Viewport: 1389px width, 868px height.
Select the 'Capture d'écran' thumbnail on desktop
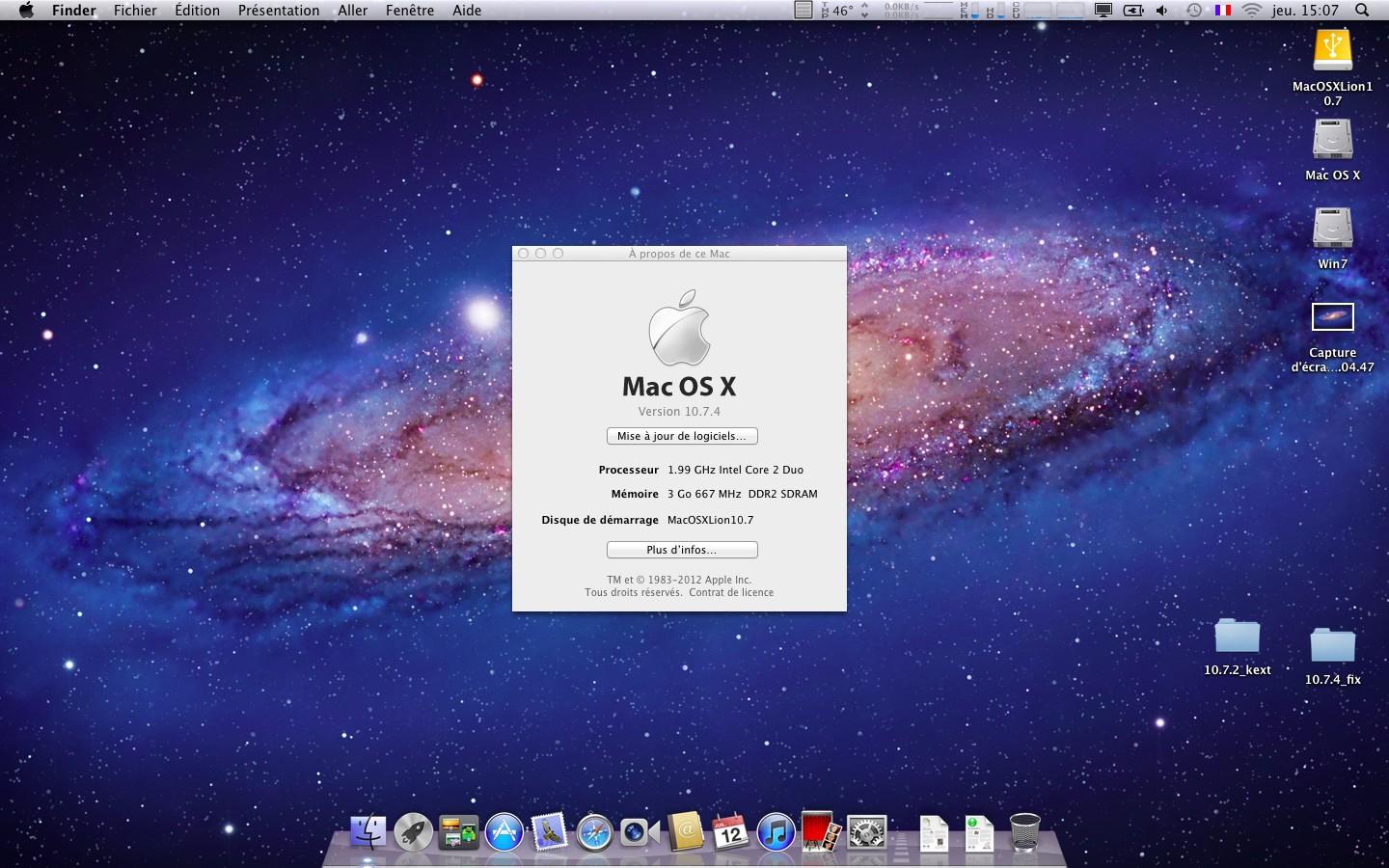click(x=1332, y=317)
